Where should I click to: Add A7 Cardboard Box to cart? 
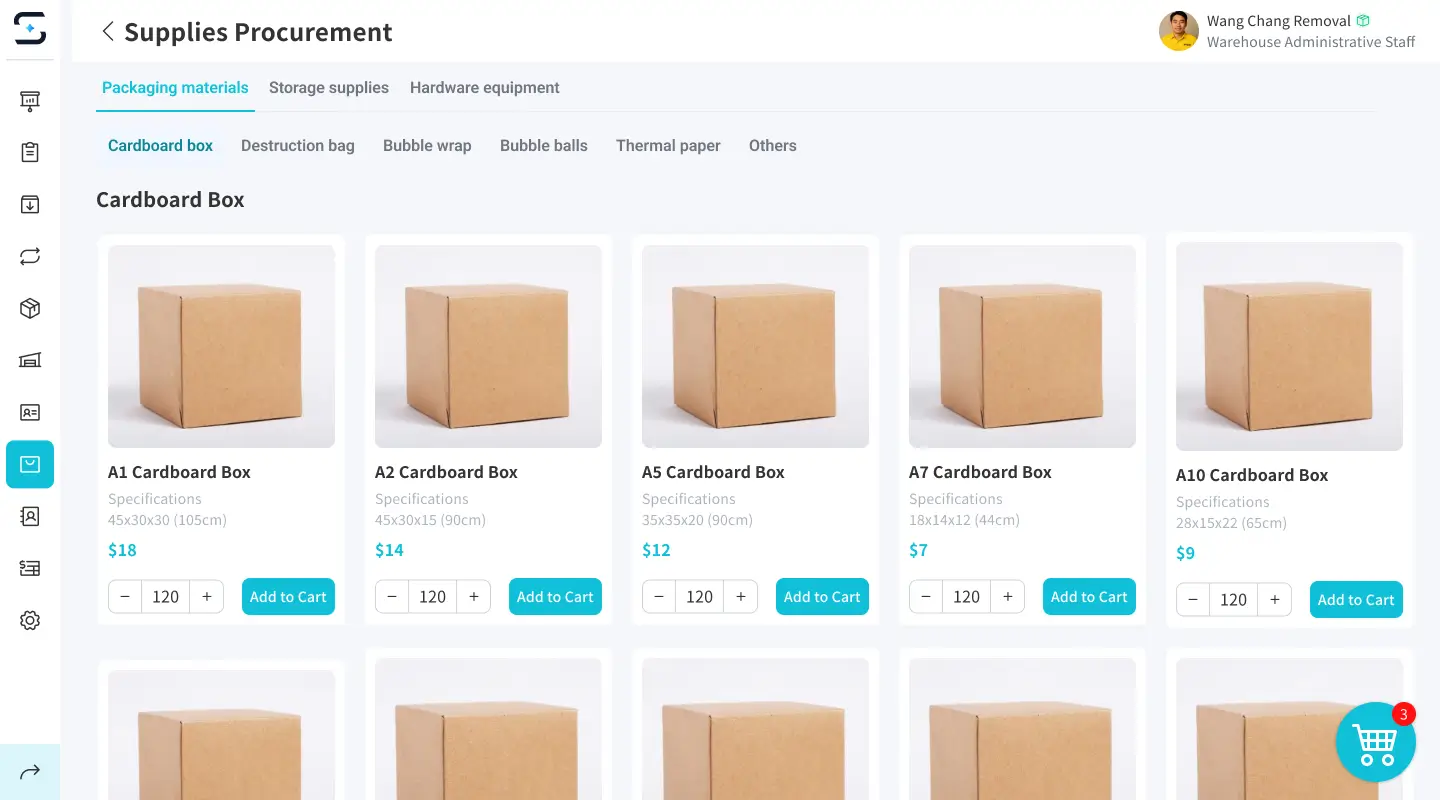click(x=1089, y=597)
